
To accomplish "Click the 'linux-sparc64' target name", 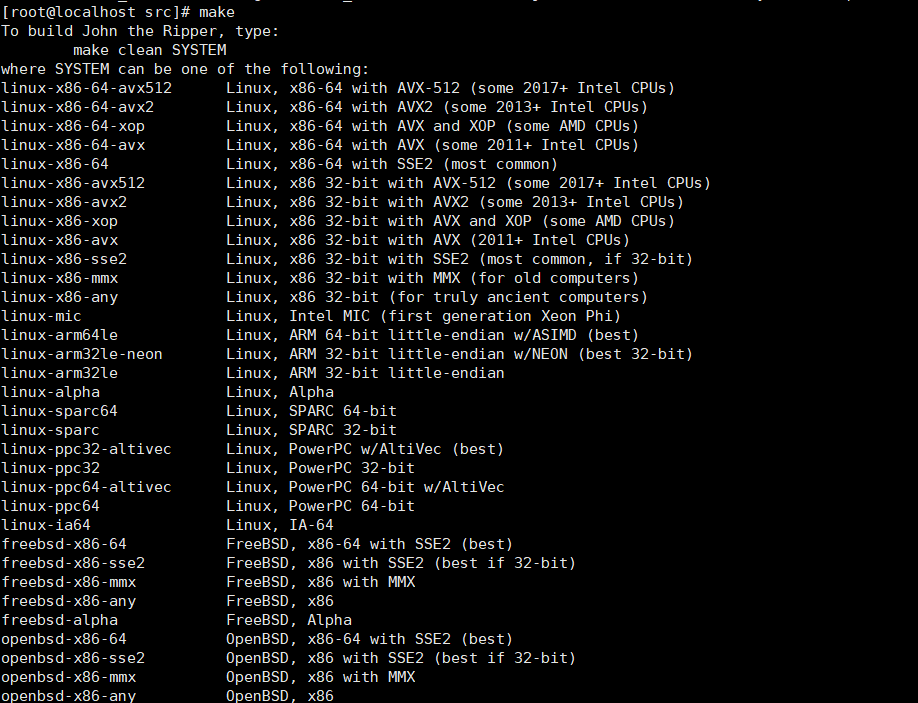I will [60, 411].
